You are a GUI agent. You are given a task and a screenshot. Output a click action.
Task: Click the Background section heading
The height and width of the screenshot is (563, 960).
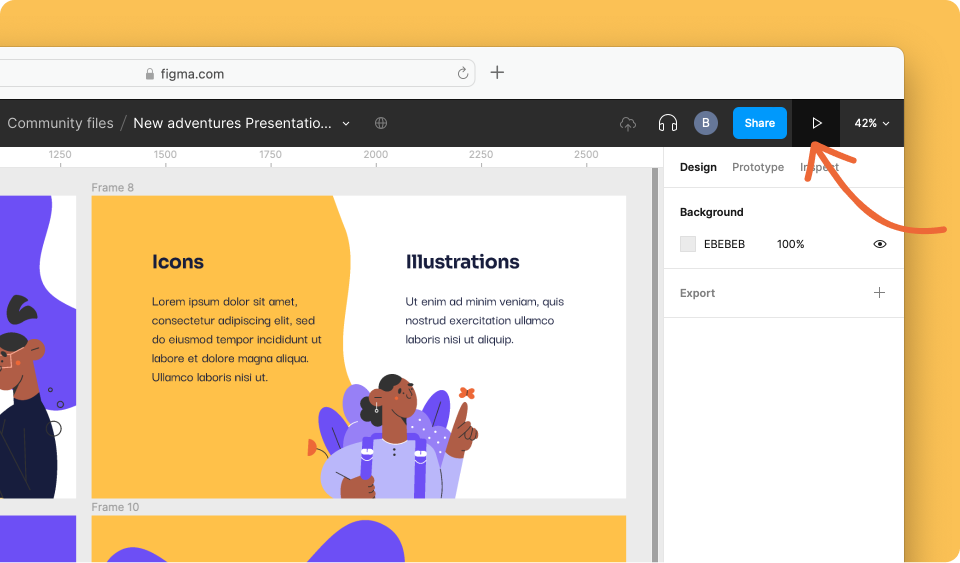tap(711, 212)
